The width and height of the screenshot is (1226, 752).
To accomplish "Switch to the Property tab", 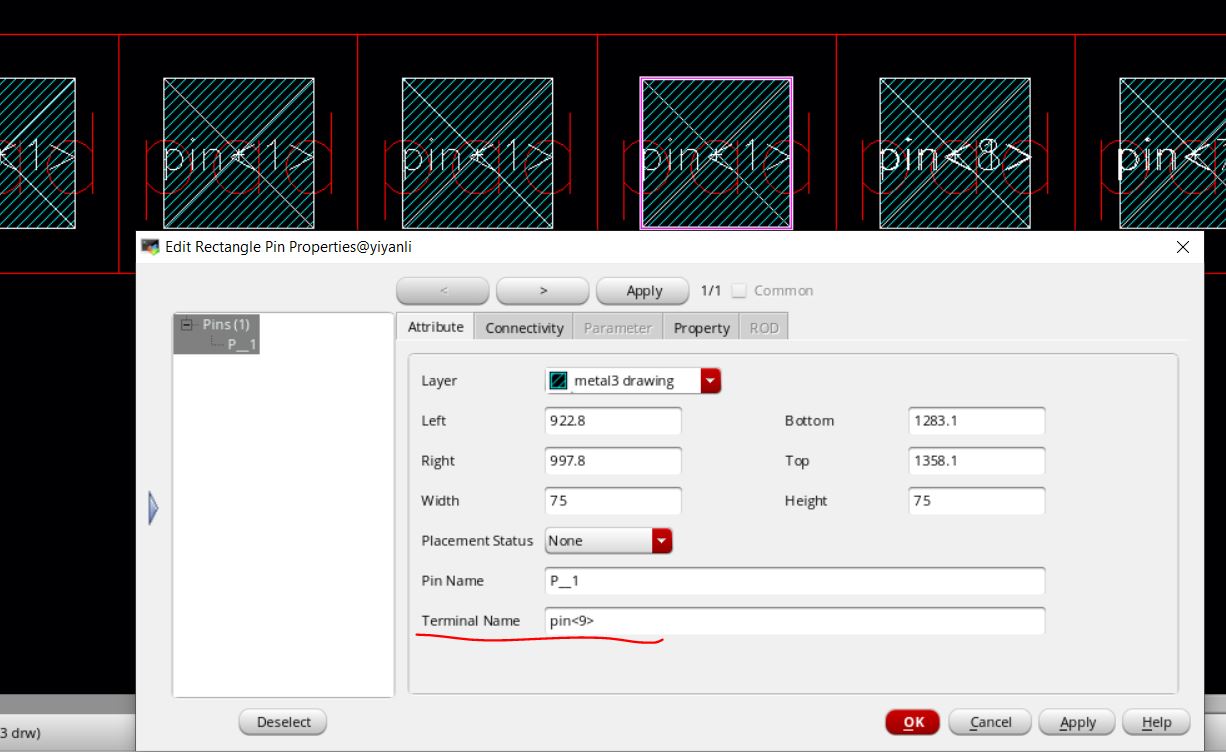I will point(701,328).
